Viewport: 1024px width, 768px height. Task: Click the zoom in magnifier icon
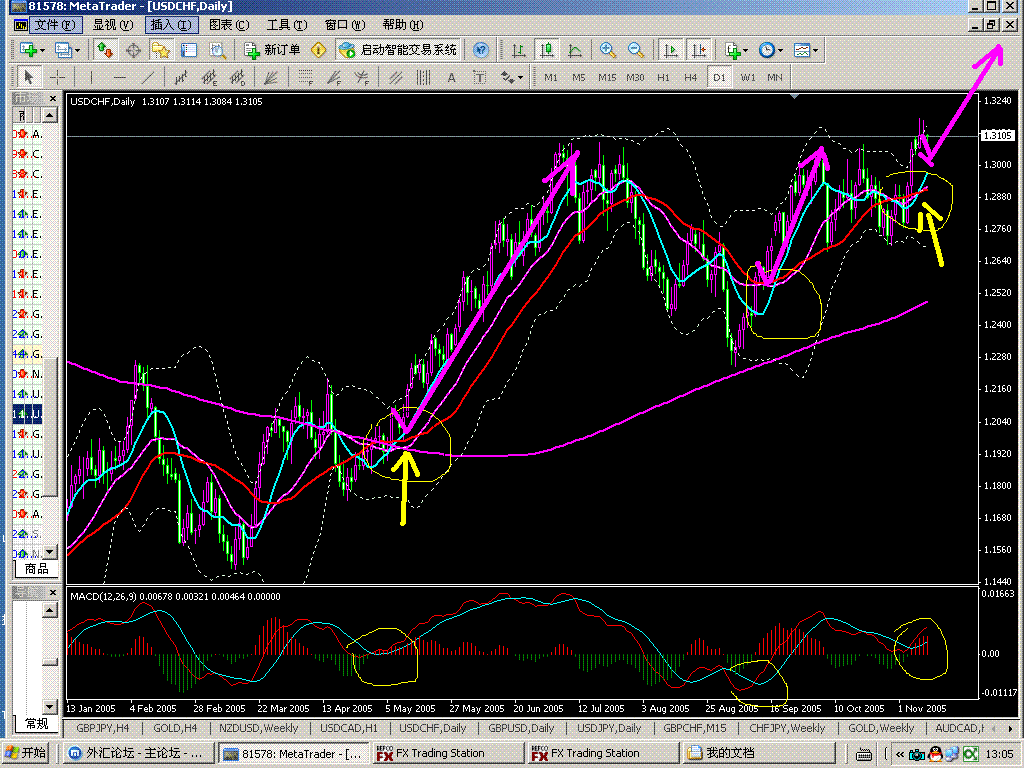pyautogui.click(x=608, y=49)
